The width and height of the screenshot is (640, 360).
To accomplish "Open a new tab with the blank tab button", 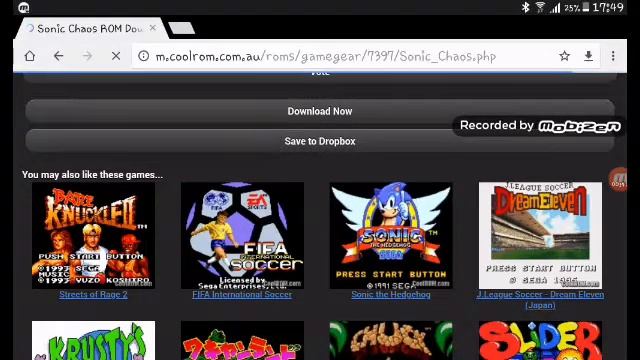I will [182, 28].
